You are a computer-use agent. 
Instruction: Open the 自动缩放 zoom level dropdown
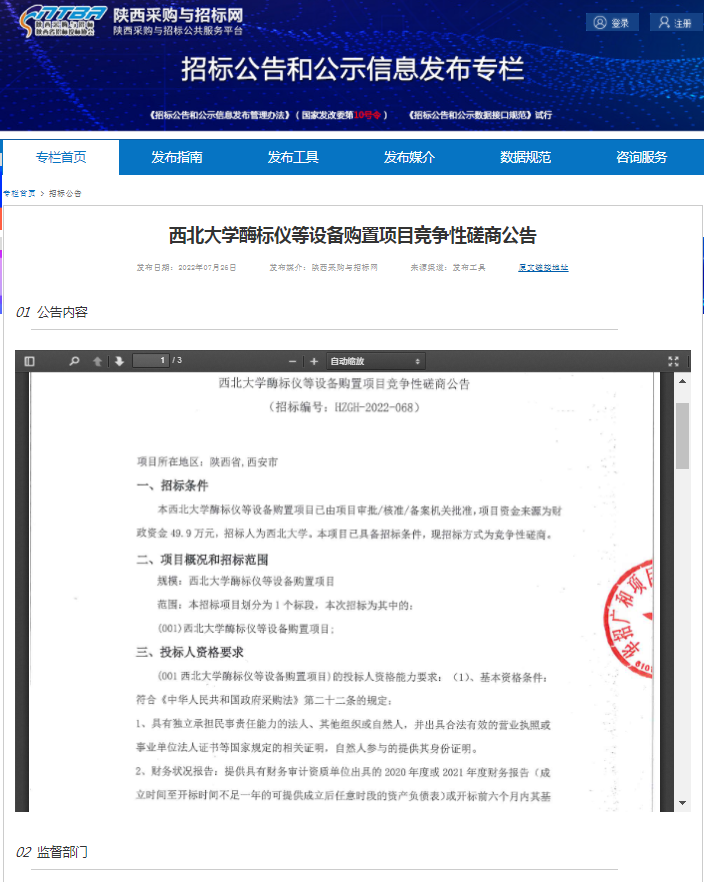pos(376,361)
